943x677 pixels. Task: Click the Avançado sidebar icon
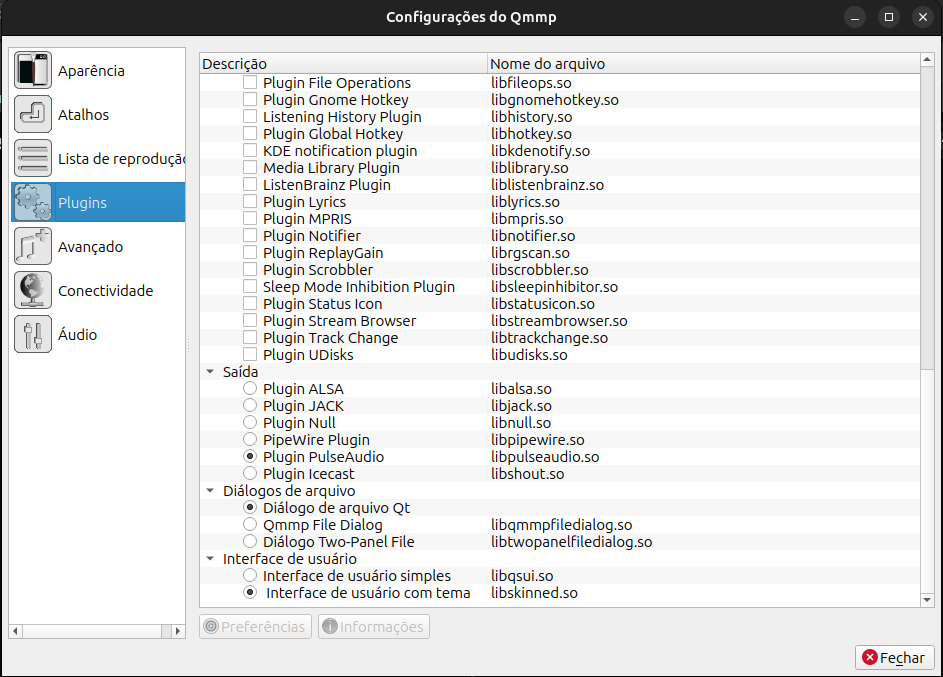[x=33, y=246]
